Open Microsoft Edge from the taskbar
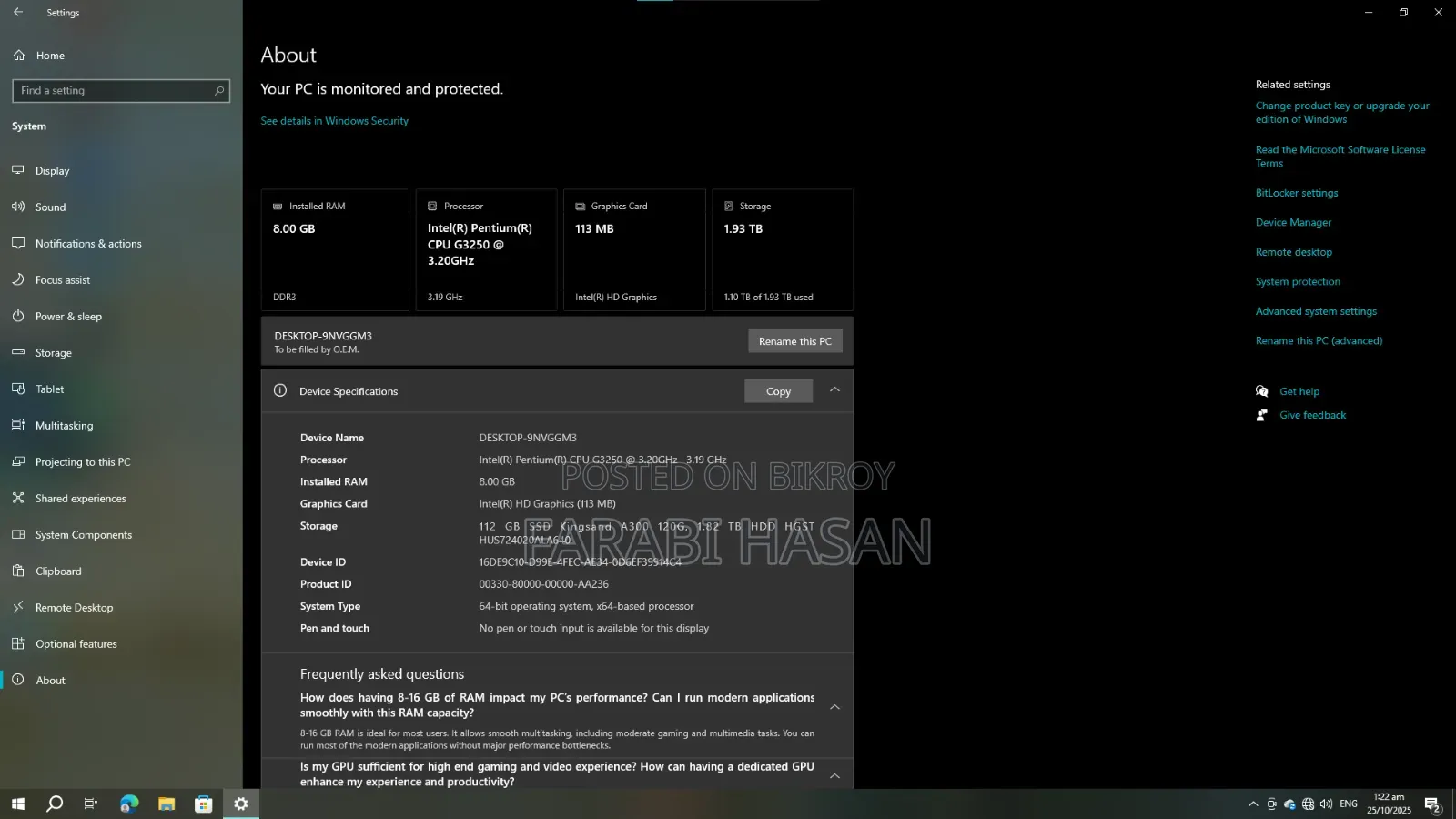This screenshot has height=819, width=1456. point(129,804)
